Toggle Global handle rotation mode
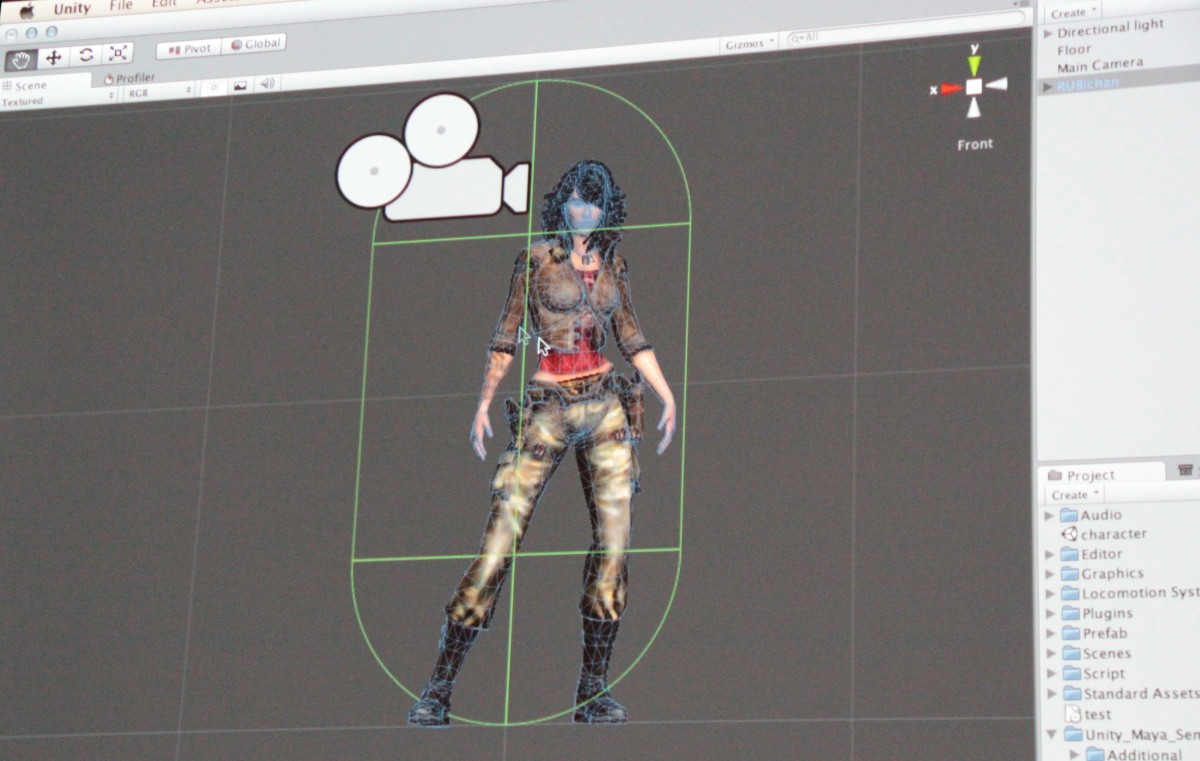1200x761 pixels. point(254,45)
